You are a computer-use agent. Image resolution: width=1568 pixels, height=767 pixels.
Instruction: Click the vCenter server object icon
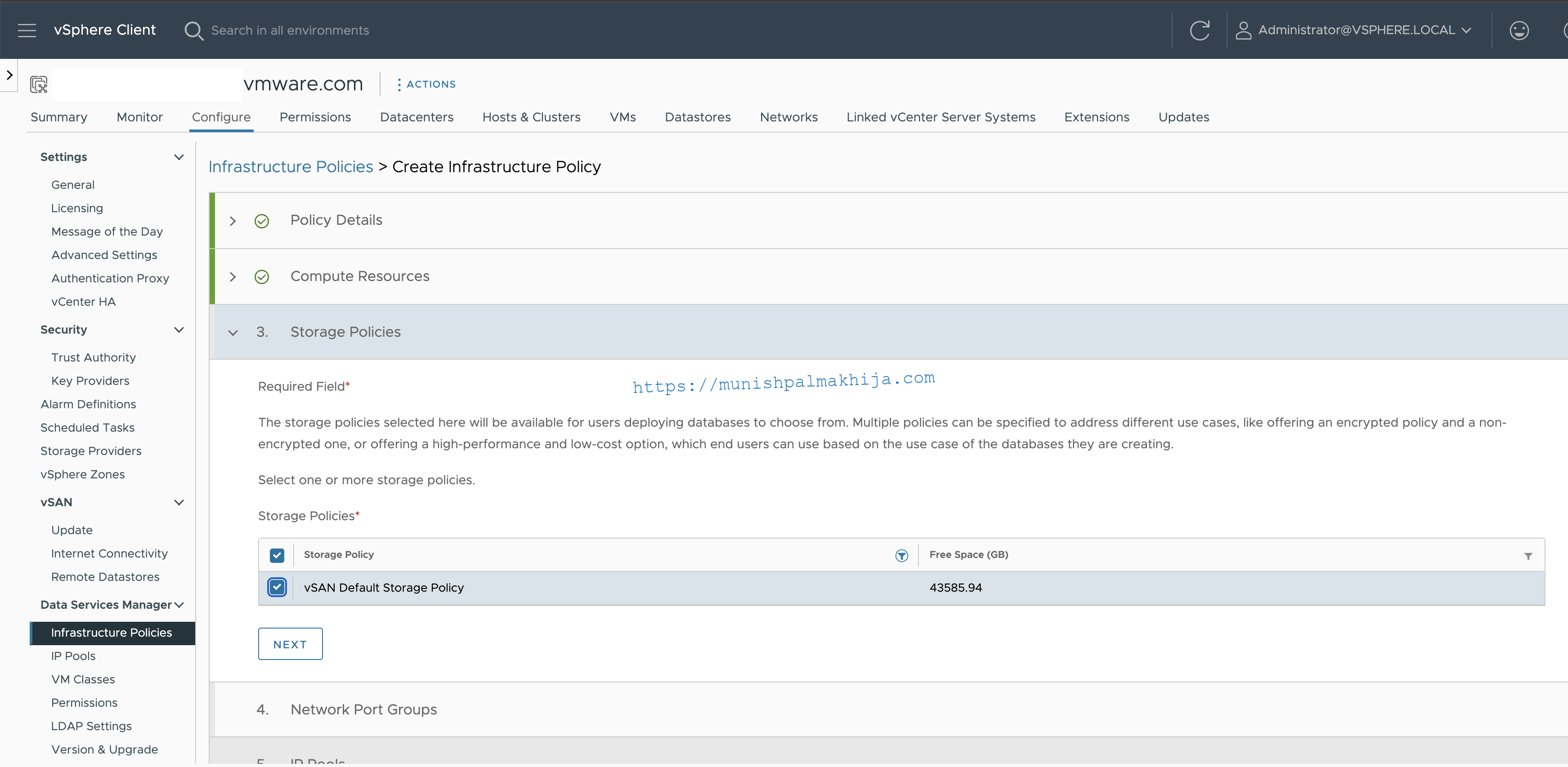[39, 84]
